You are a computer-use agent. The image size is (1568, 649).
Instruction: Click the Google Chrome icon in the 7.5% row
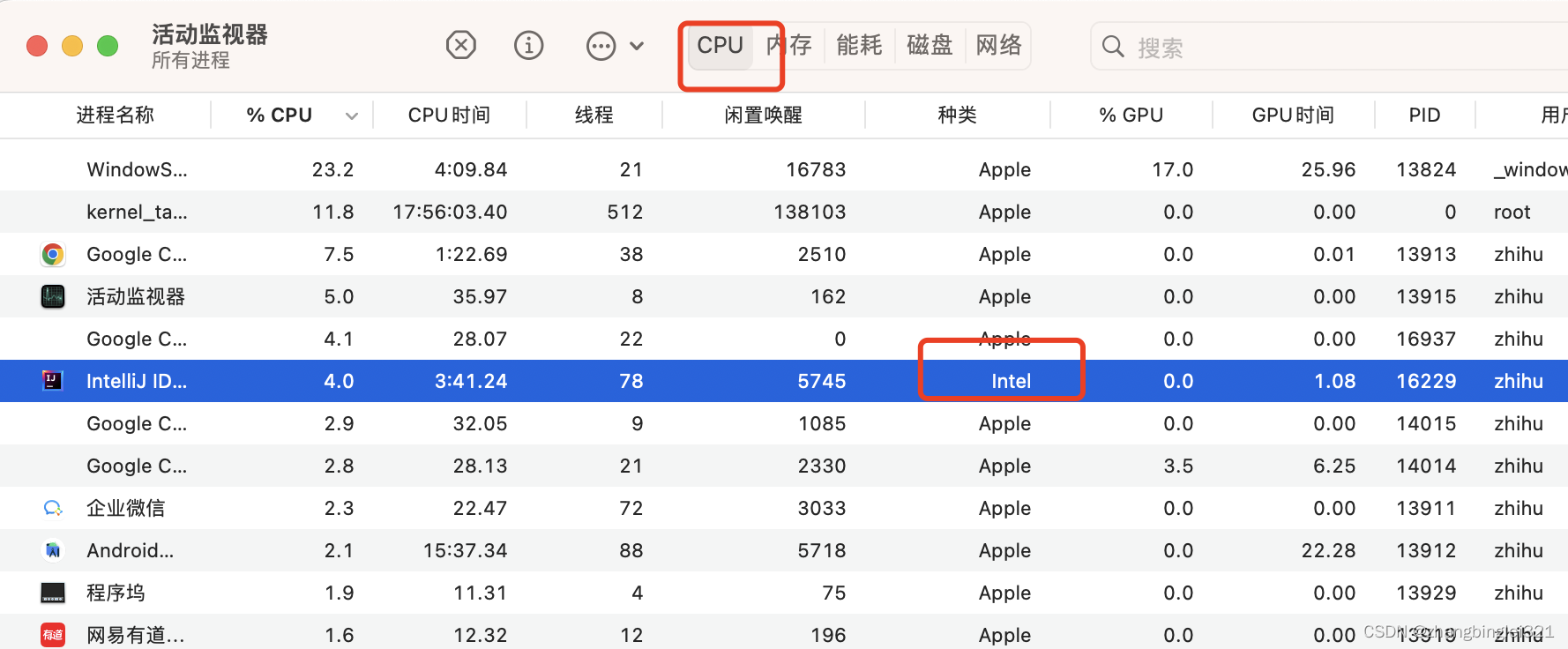click(x=53, y=255)
